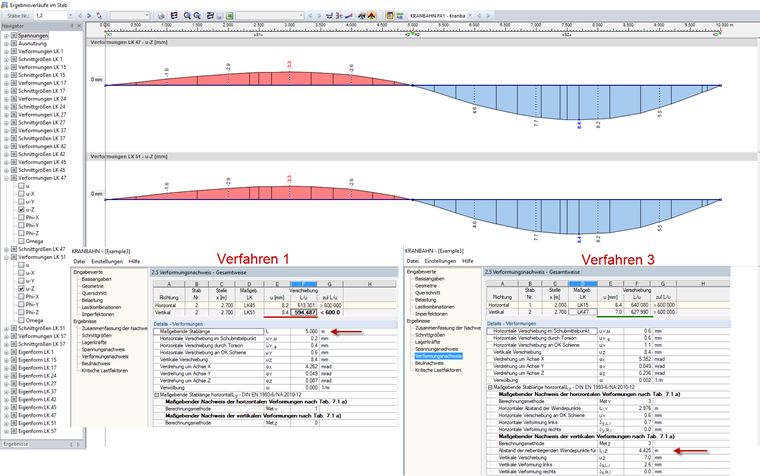Image resolution: width=760 pixels, height=476 pixels.
Task: Click the smoothing ranges icon in toolbar
Action: [330, 16]
